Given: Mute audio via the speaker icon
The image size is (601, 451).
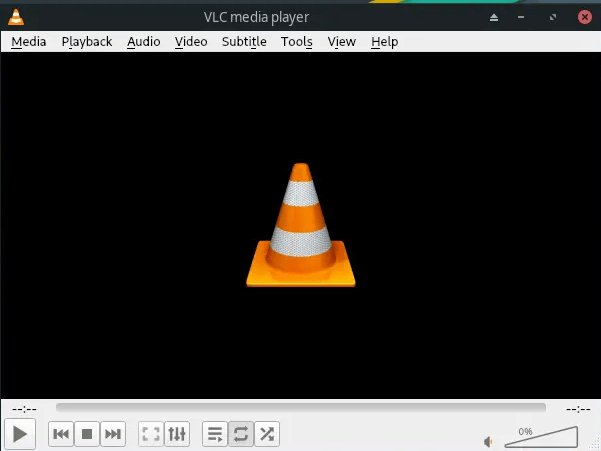Looking at the screenshot, I should point(488,442).
